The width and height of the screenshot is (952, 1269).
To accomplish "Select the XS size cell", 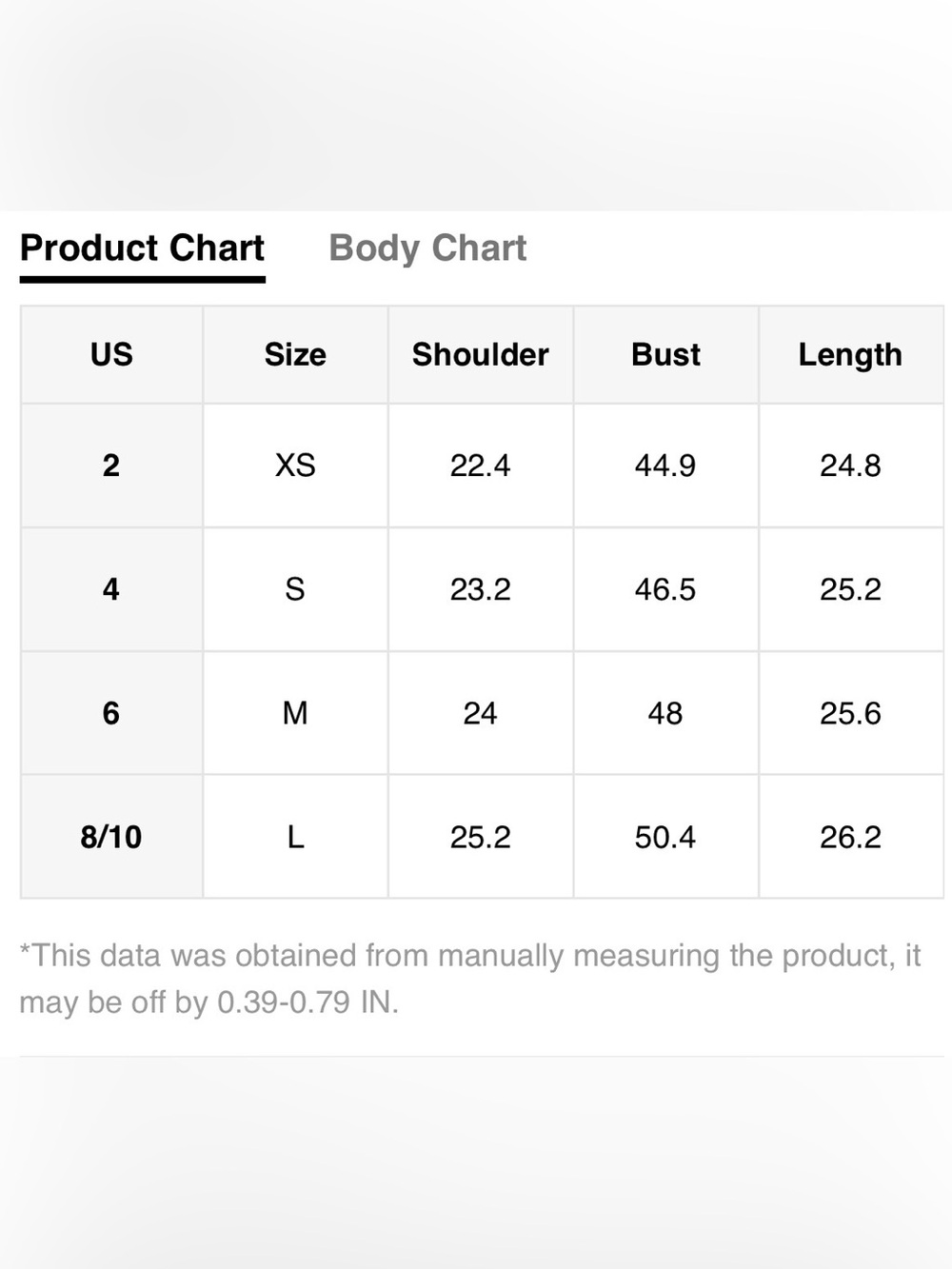I will coord(295,466).
